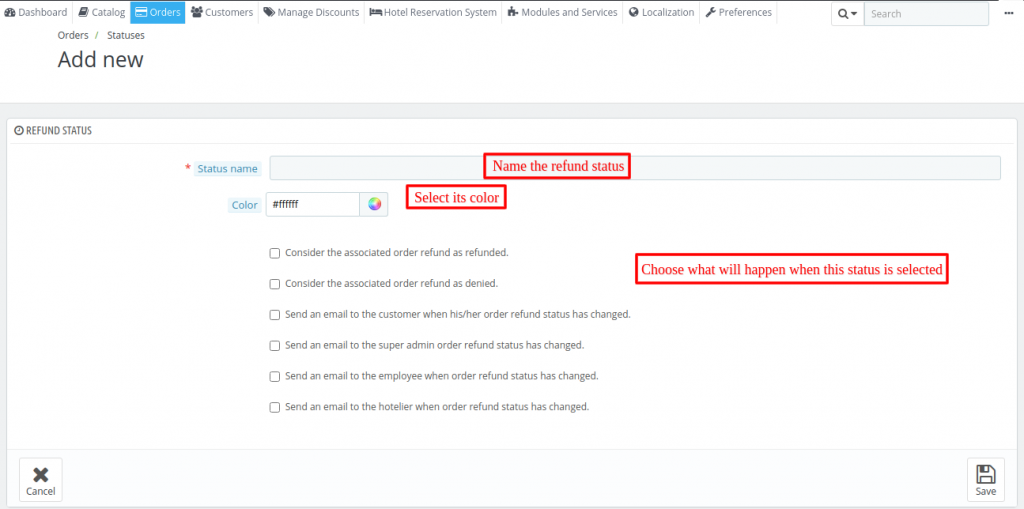The width and height of the screenshot is (1024, 509).
Task: Go to the Customers menu
Action: click(222, 12)
